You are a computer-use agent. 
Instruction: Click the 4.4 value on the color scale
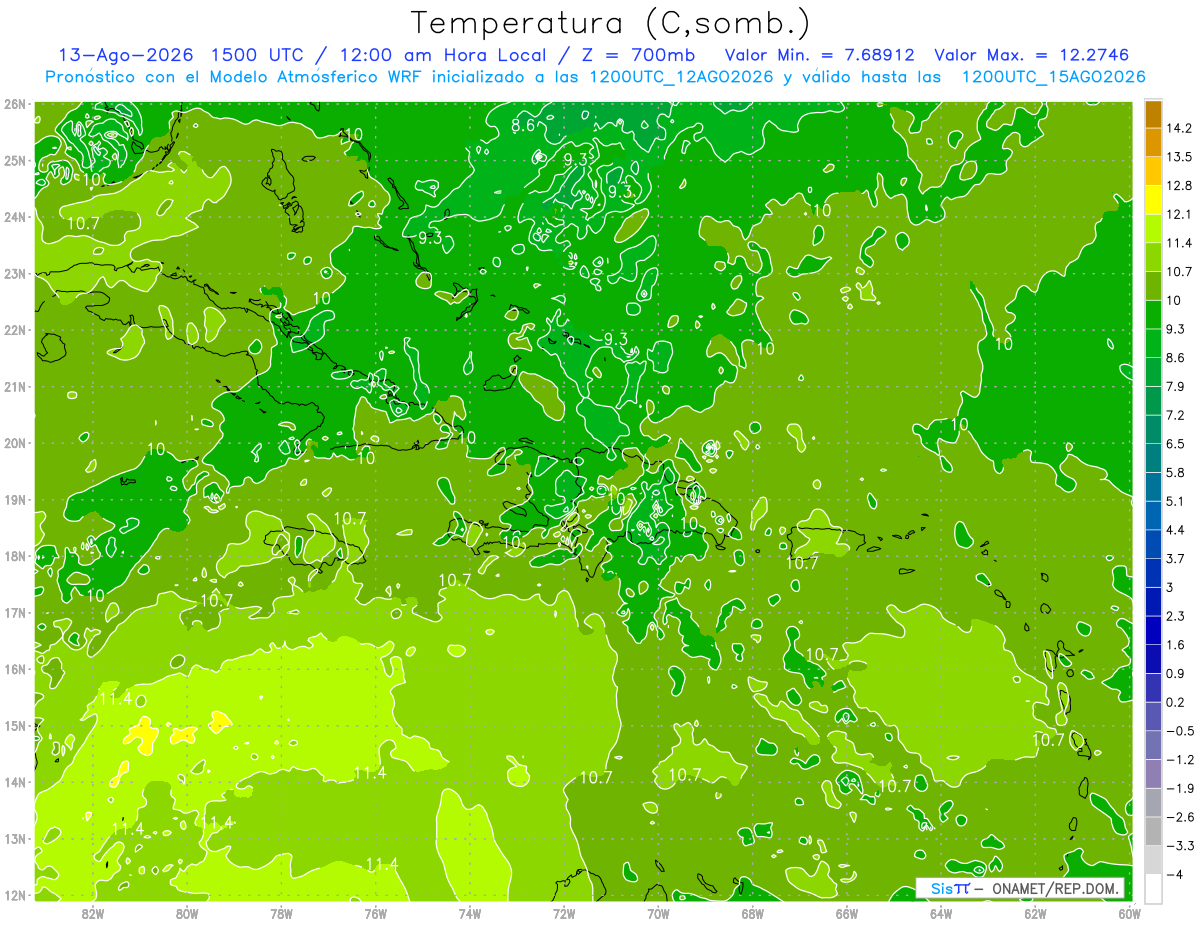tap(1176, 529)
